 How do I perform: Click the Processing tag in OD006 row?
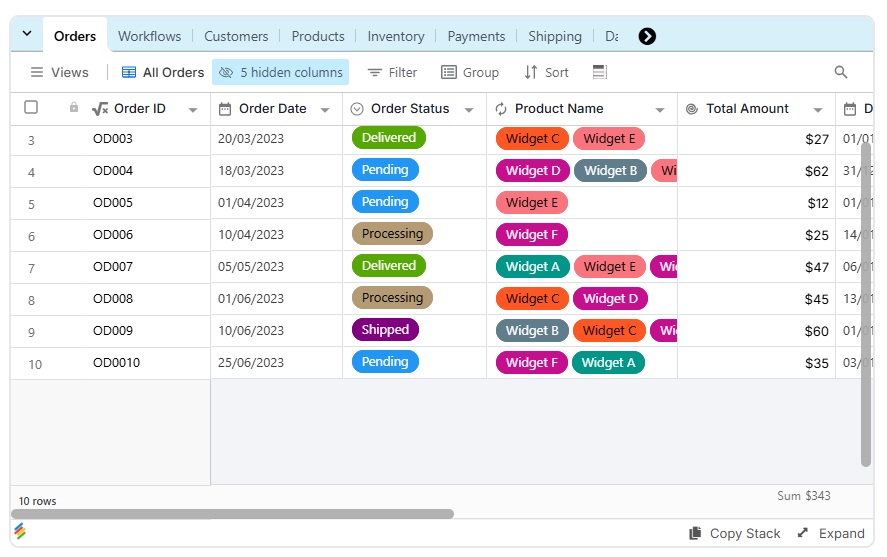click(392, 234)
